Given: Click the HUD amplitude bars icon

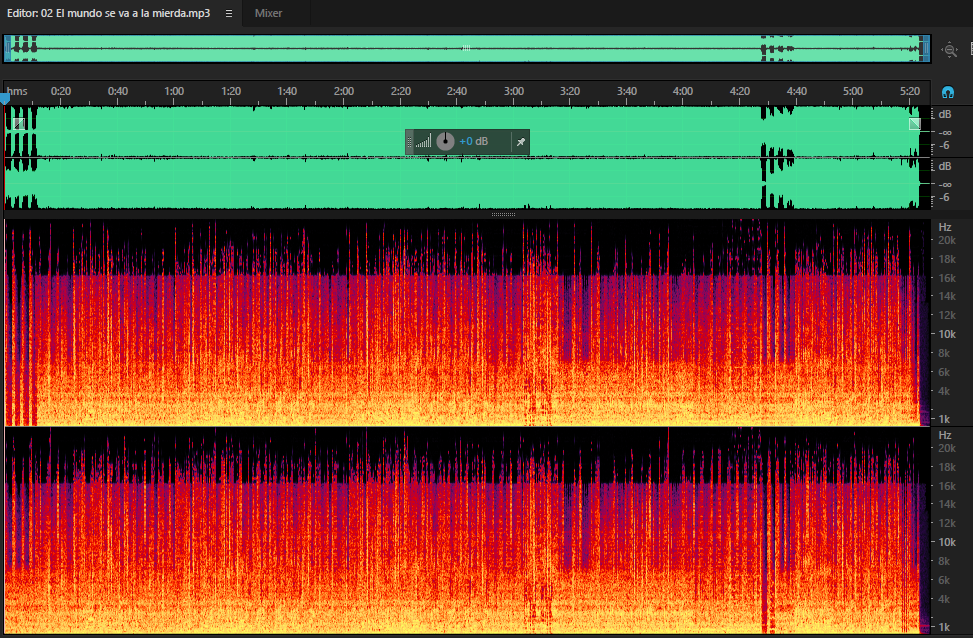Looking at the screenshot, I should (423, 142).
